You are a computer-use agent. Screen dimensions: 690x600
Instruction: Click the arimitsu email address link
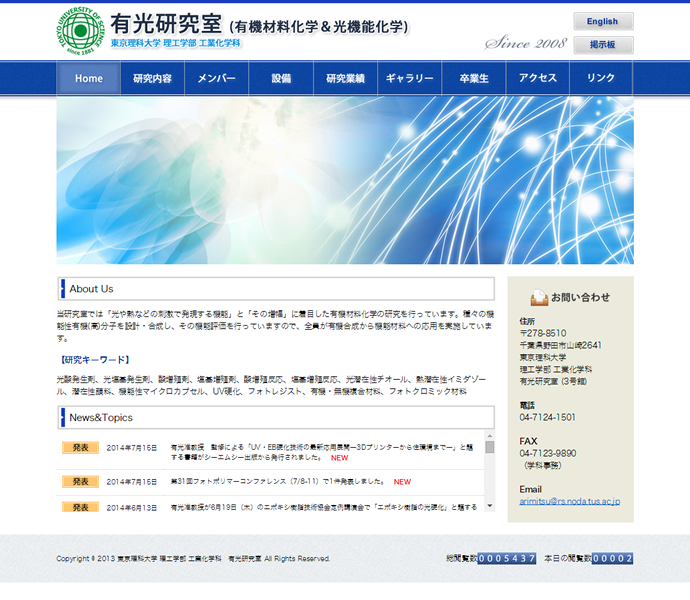[x=569, y=501]
